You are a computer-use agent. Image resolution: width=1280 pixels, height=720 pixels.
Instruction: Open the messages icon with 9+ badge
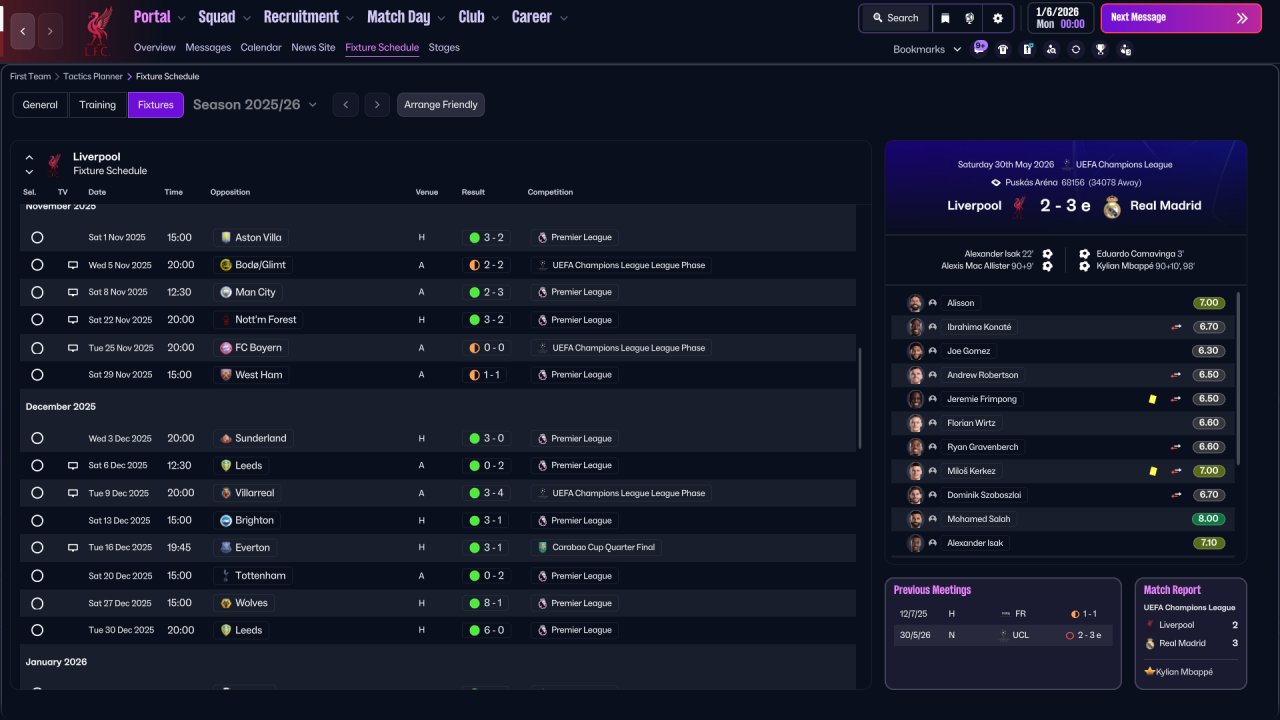pyautogui.click(x=979, y=48)
